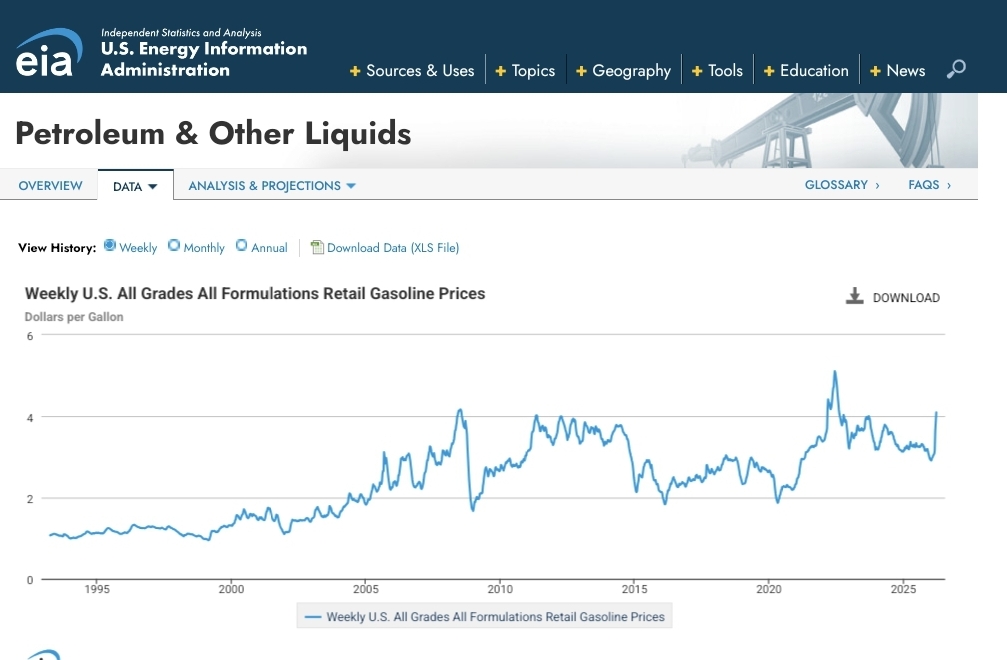Click the plus icon beside Education

click(x=769, y=71)
